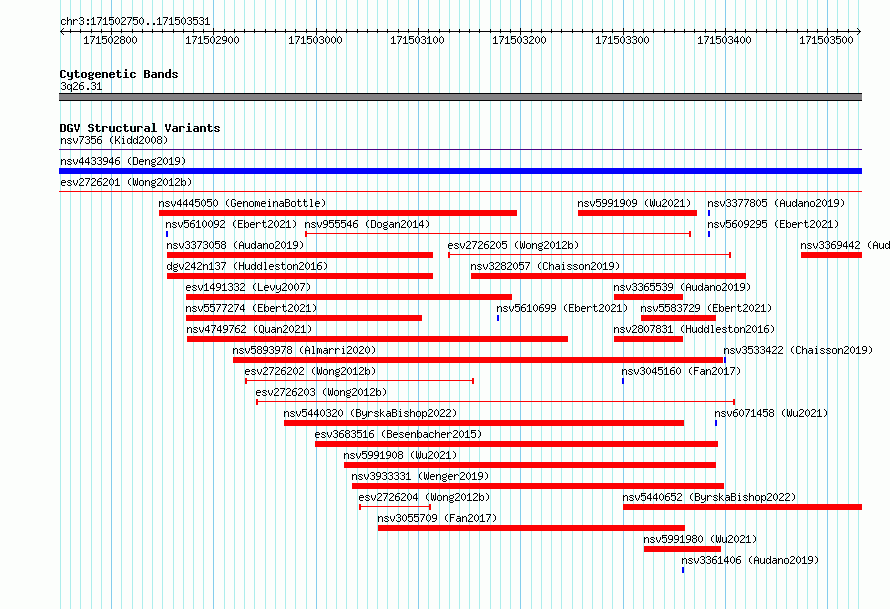Select the esv2726203 (Wong2012b) label

(321, 392)
